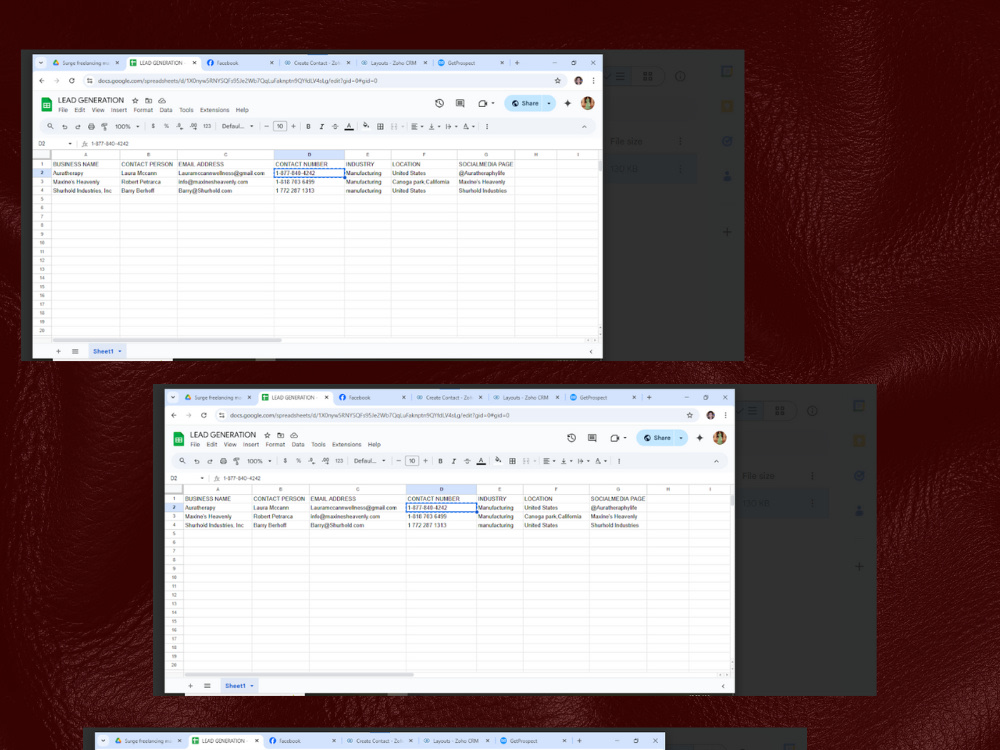This screenshot has height=750, width=1000.
Task: Toggle Italic in the upper Sheets window
Action: tap(321, 126)
